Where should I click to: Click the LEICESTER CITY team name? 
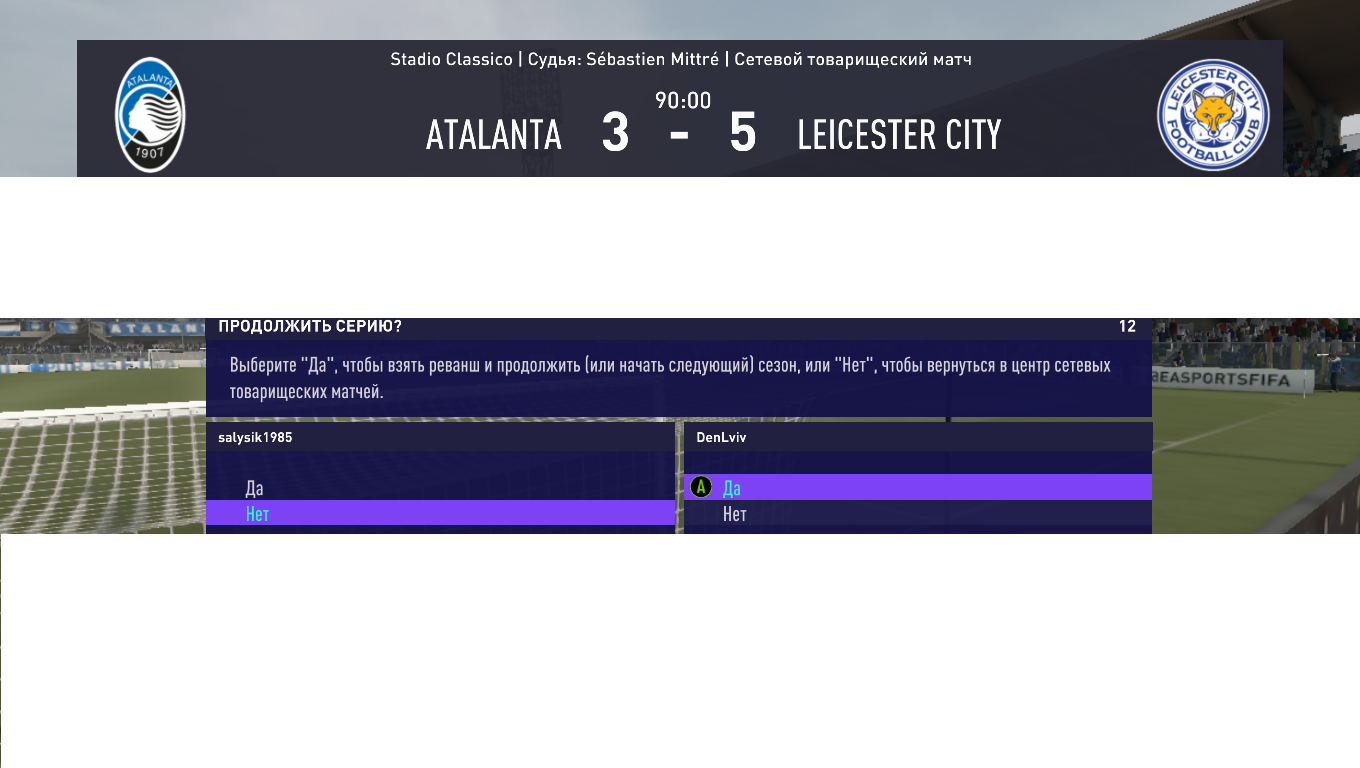click(899, 135)
